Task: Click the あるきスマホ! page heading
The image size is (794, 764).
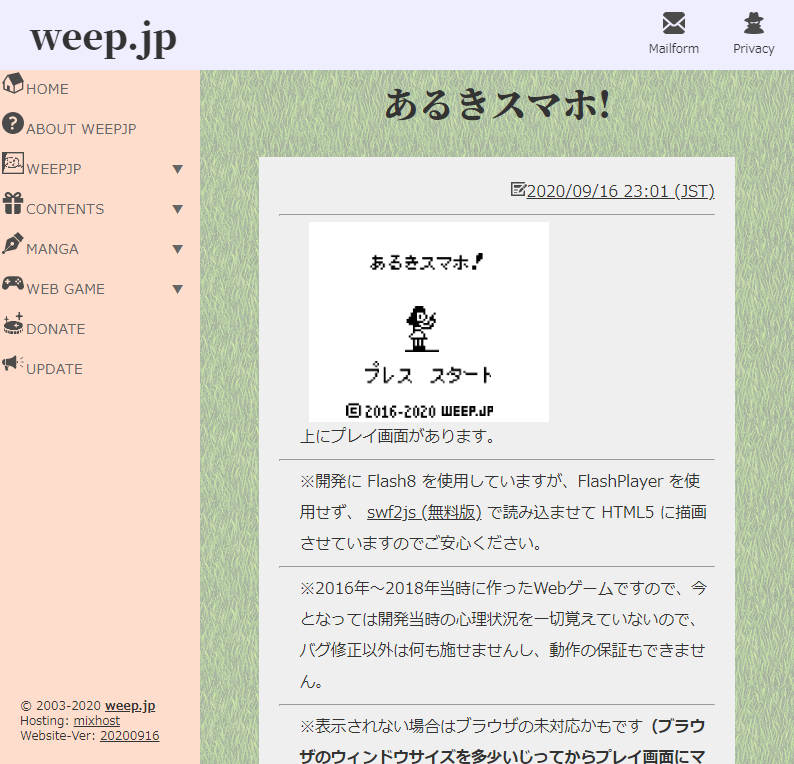Action: [x=497, y=105]
